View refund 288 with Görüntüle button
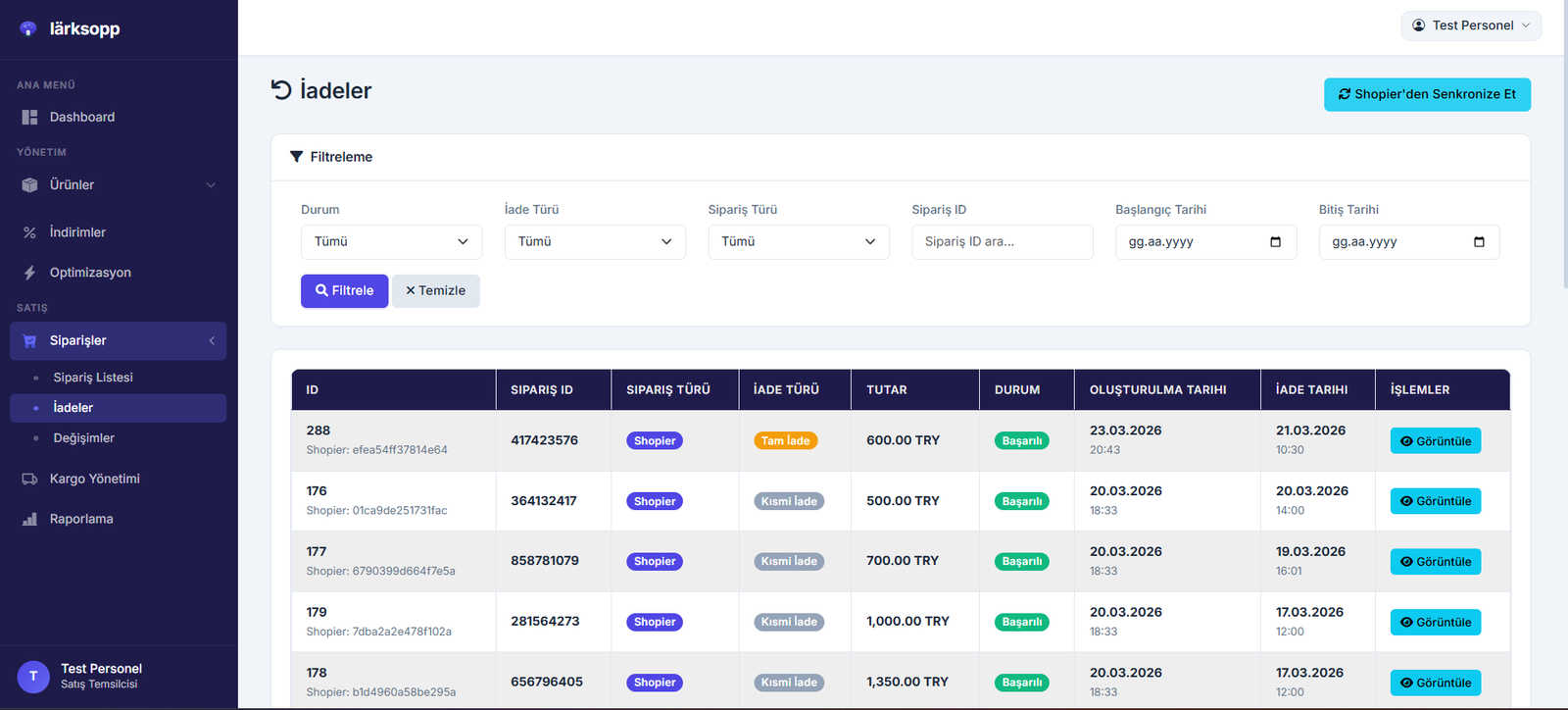This screenshot has width=1568, height=710. tap(1435, 441)
